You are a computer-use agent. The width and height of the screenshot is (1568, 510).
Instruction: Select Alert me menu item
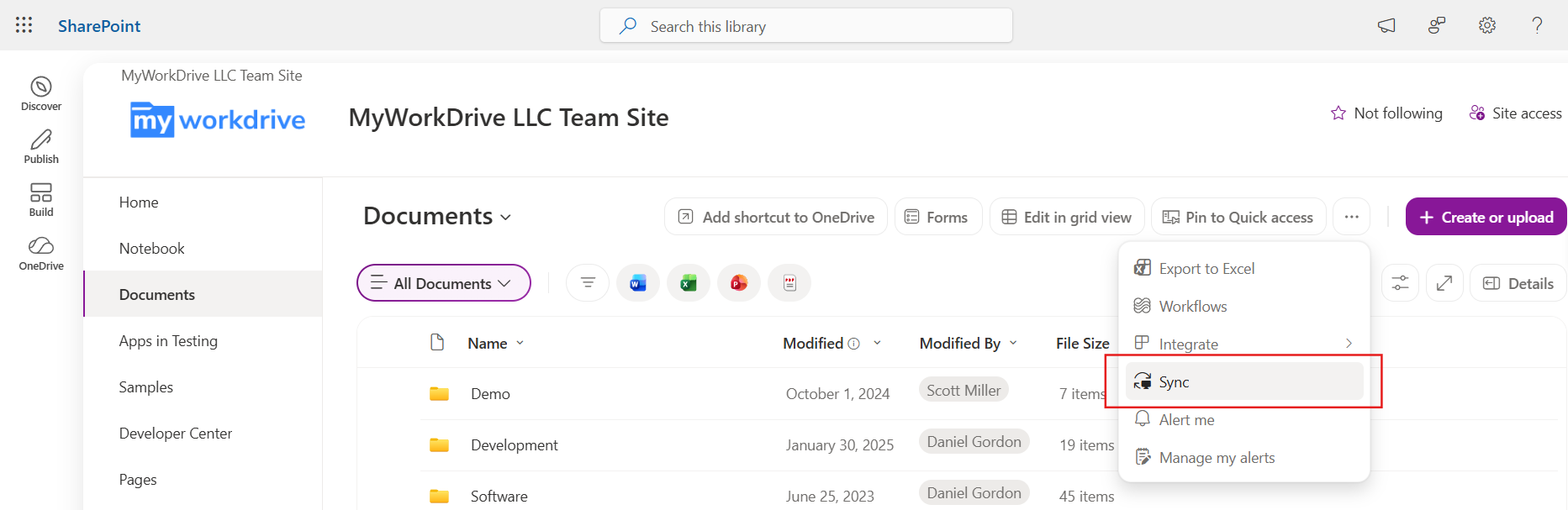[1244, 420]
